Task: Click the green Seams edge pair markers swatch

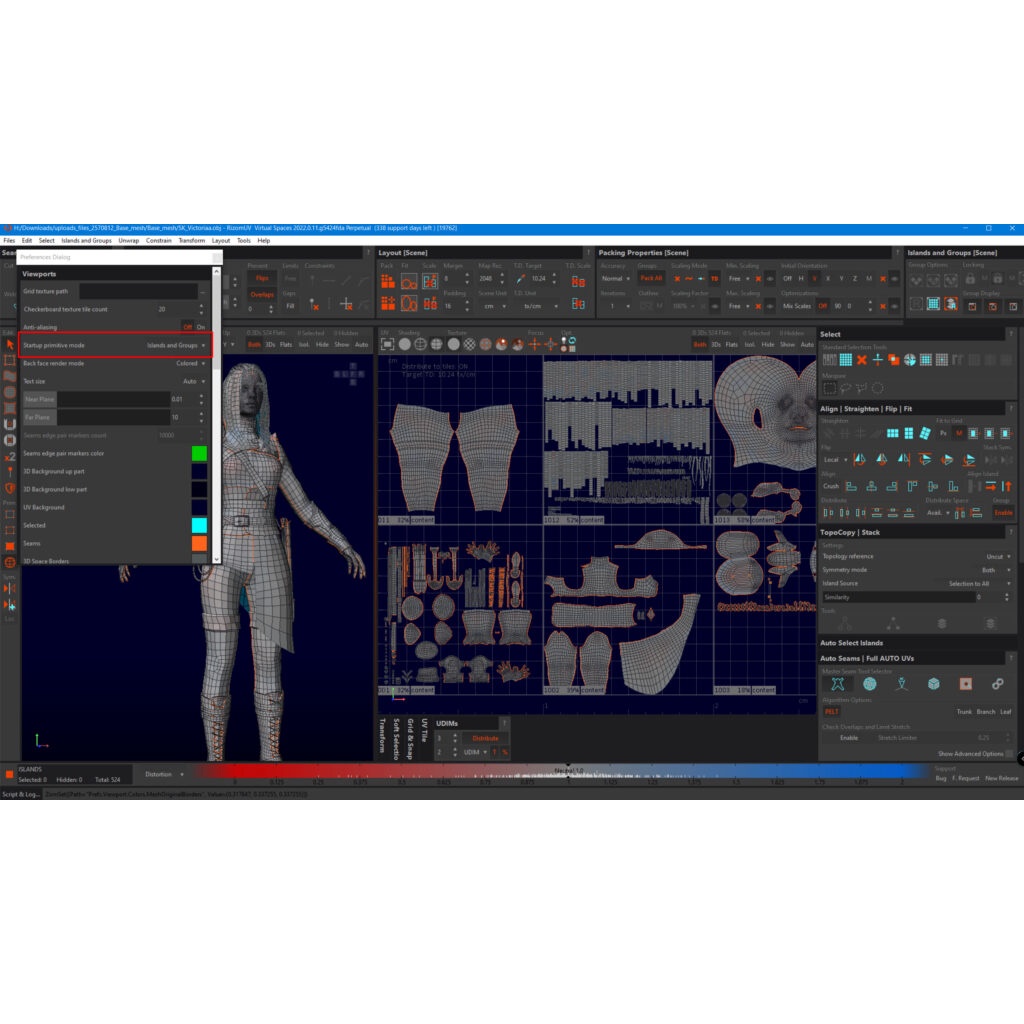Action: click(199, 454)
